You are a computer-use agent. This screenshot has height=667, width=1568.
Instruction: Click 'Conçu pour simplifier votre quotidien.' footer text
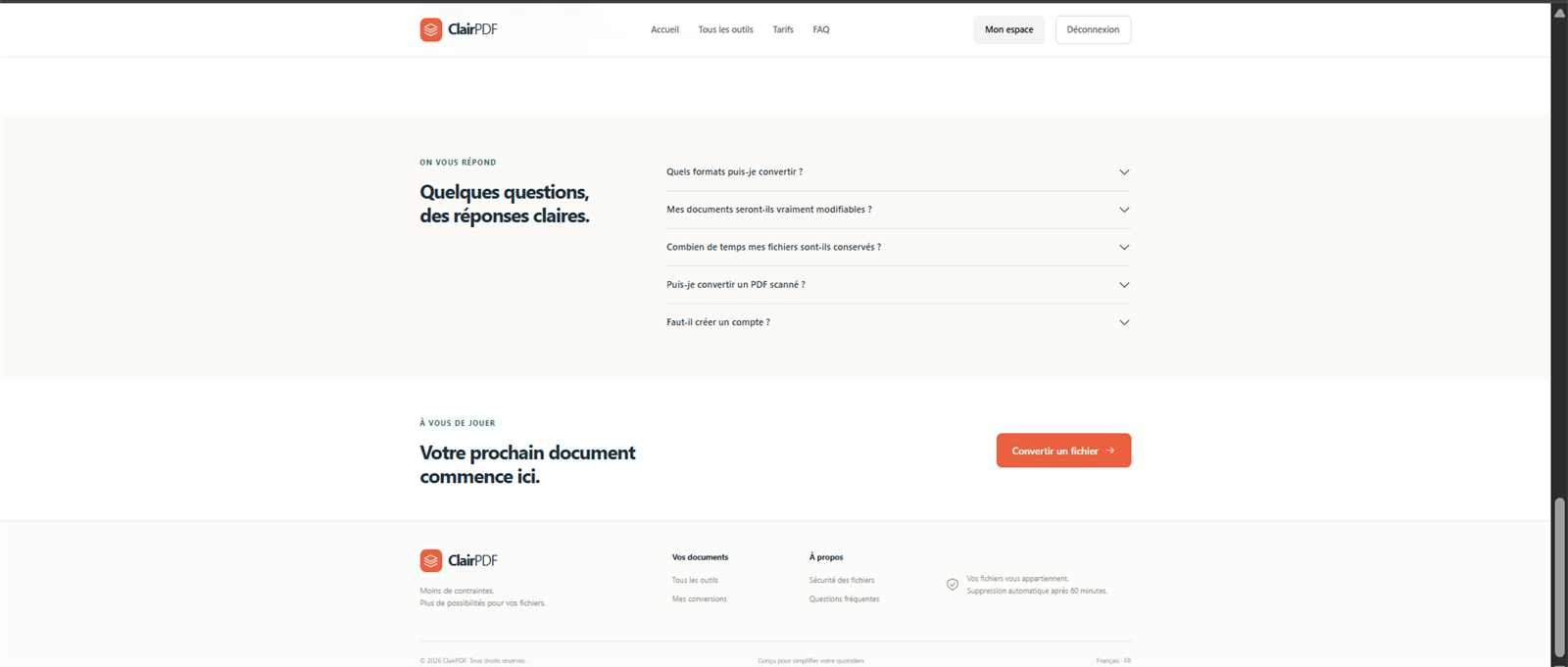pyautogui.click(x=811, y=661)
